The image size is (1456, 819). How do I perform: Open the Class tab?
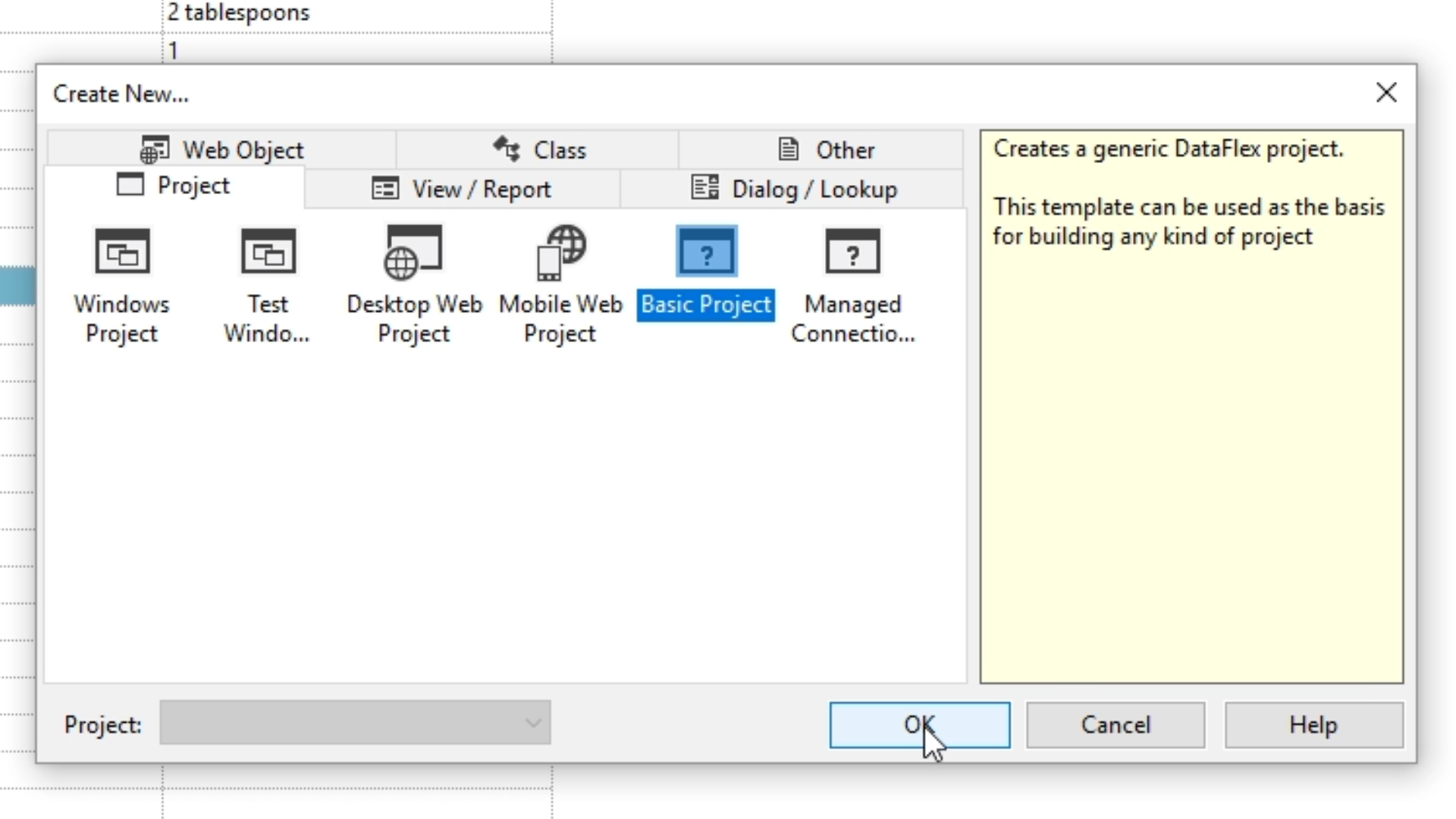pos(539,150)
